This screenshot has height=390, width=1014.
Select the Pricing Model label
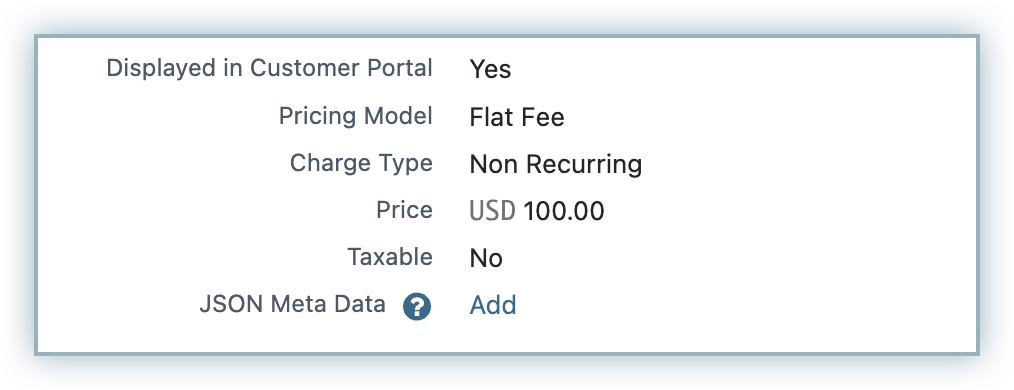[355, 116]
